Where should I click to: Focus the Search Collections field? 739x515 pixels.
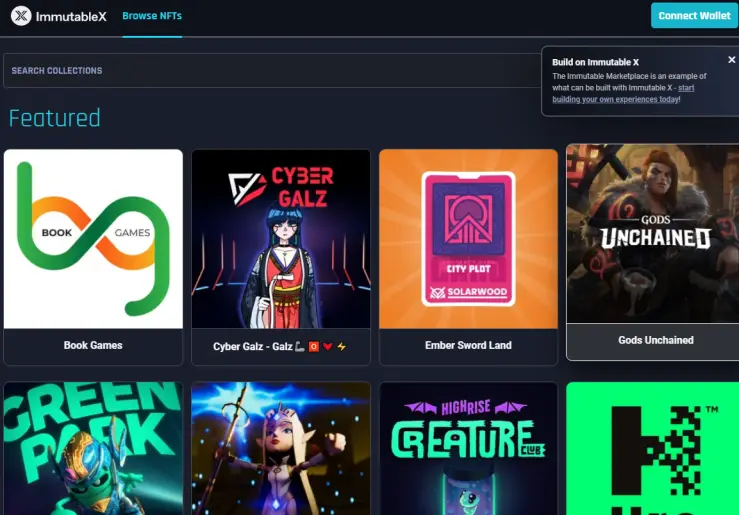click(x=272, y=71)
